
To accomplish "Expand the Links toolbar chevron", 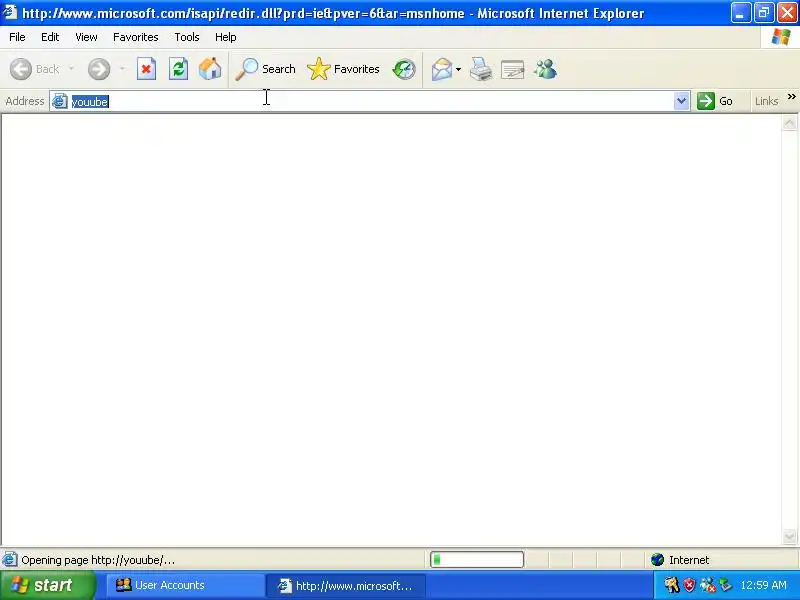I will coord(791,96).
